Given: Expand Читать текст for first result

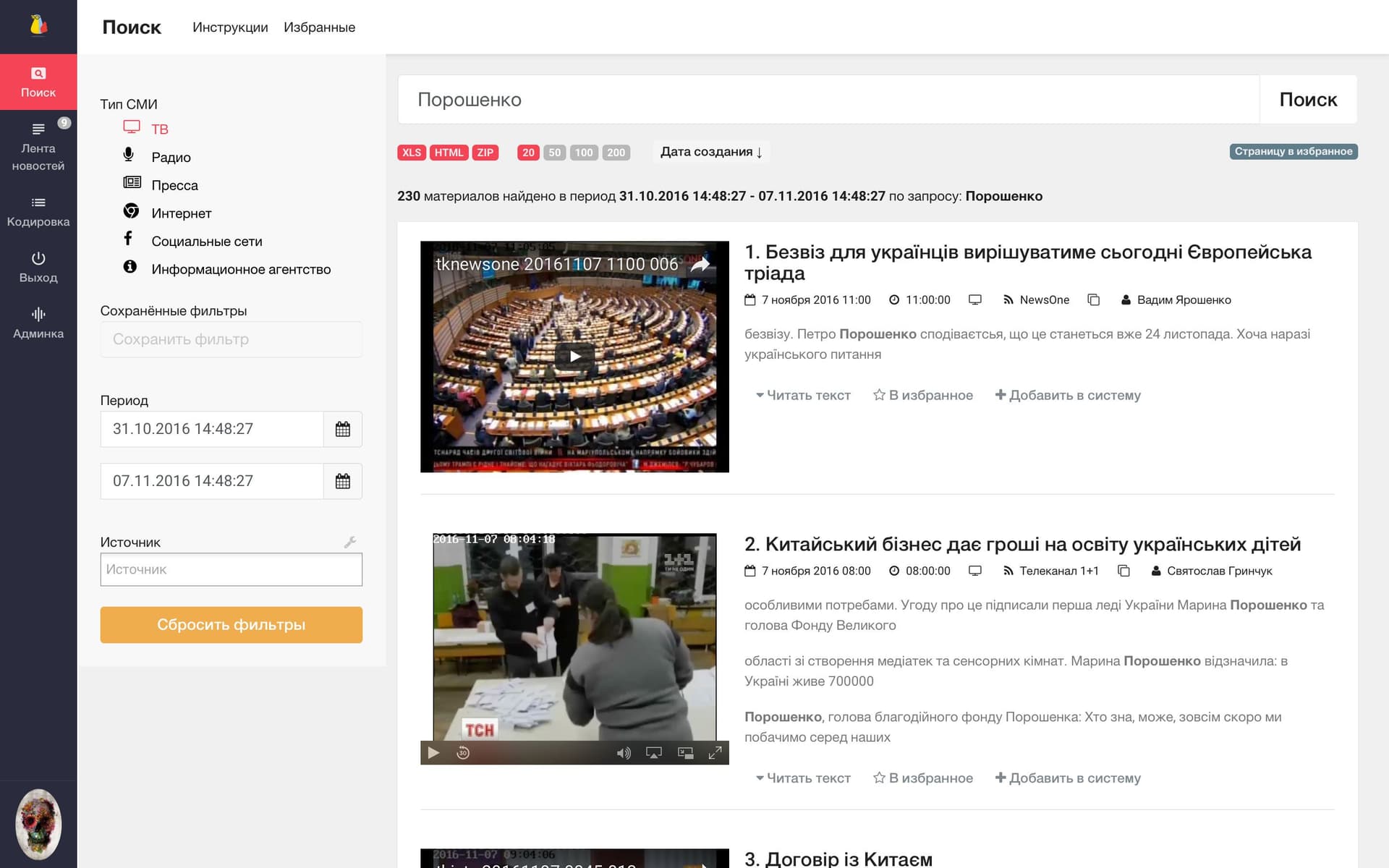Looking at the screenshot, I should 803,396.
